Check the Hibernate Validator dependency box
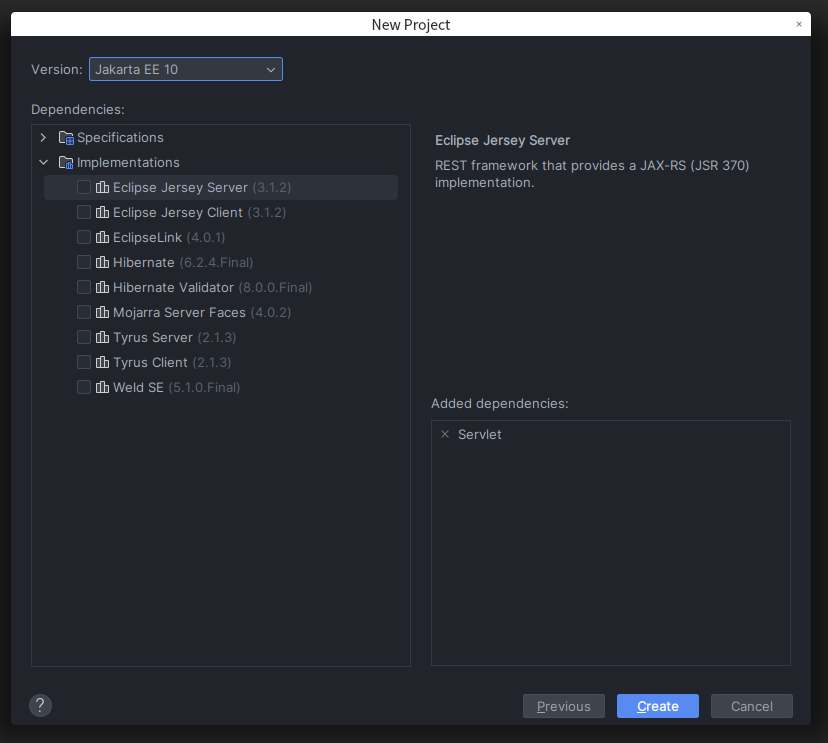This screenshot has width=828, height=743. tap(84, 287)
